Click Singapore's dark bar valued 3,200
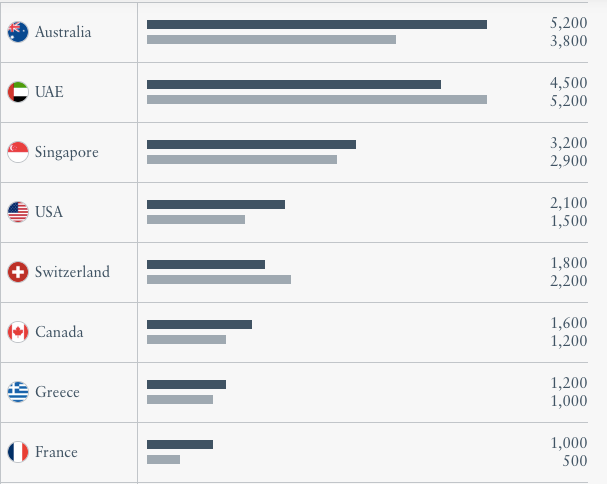 pyautogui.click(x=251, y=144)
